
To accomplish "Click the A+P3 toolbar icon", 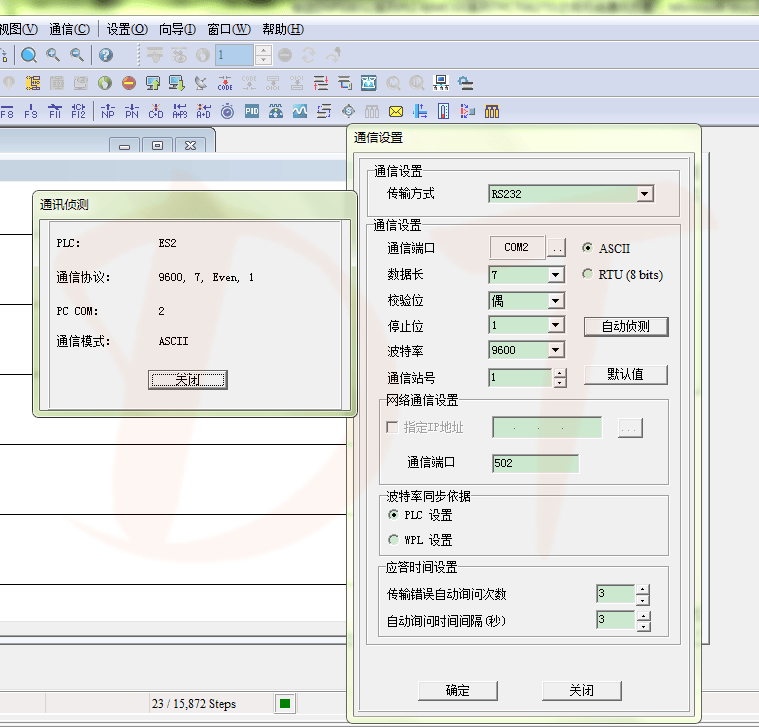I will [x=180, y=111].
